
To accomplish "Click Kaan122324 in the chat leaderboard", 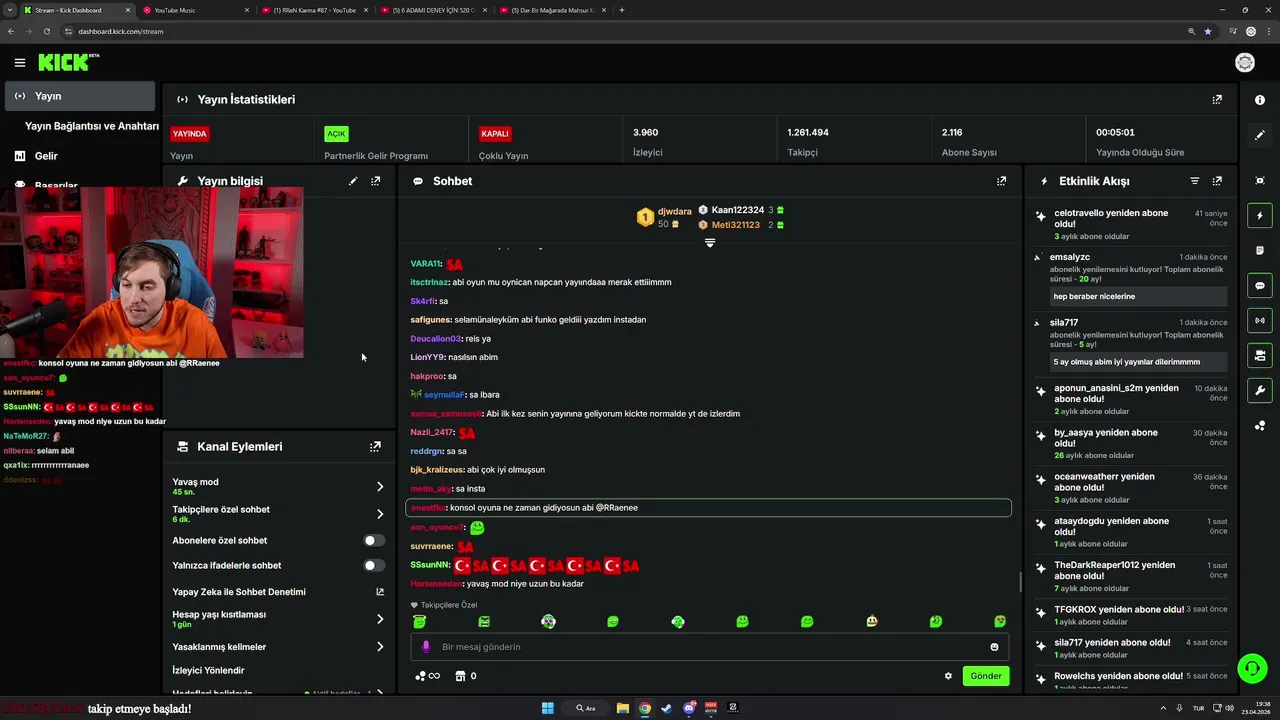I will click(x=738, y=210).
